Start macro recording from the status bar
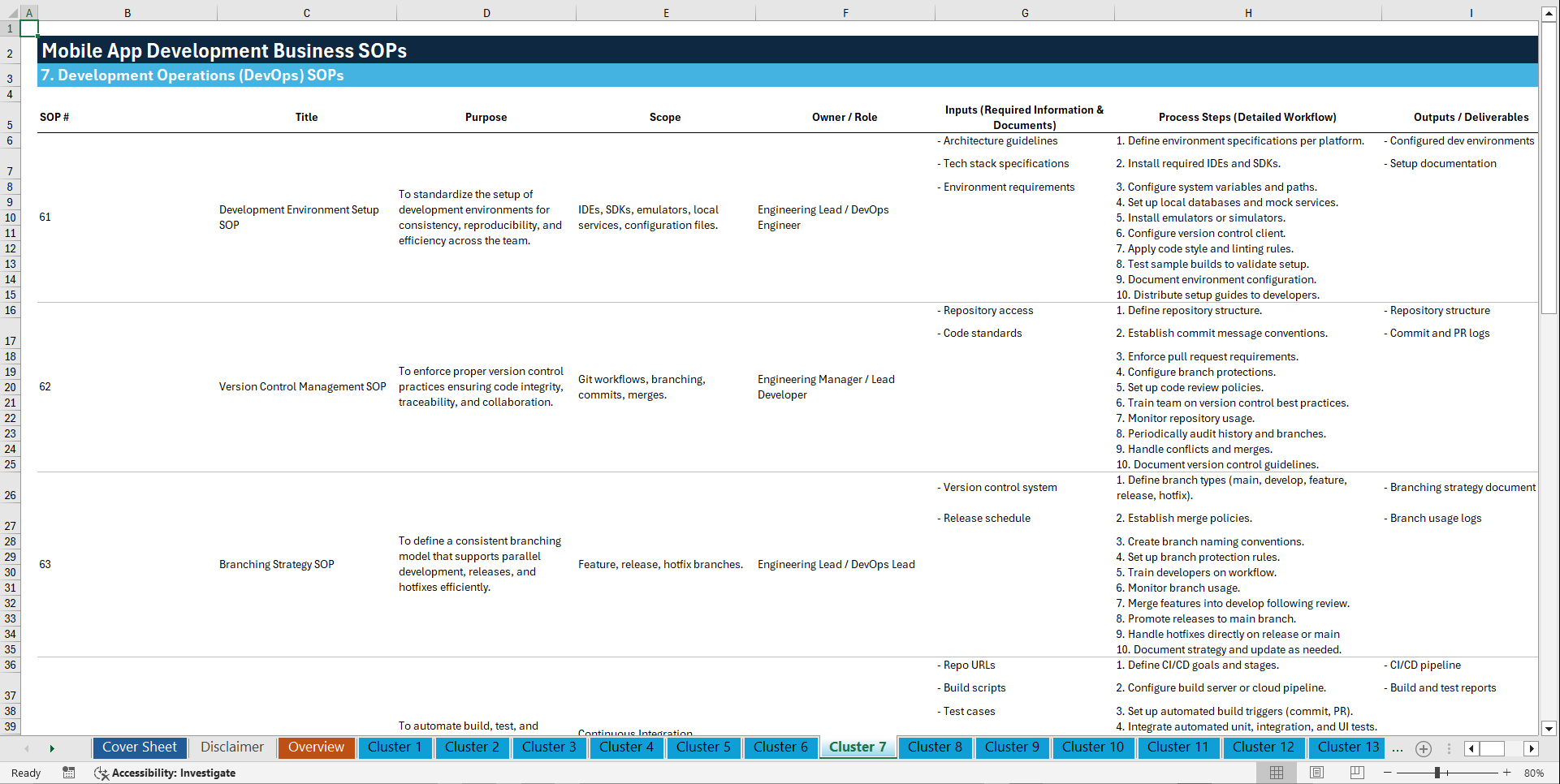This screenshot has width=1560, height=784. point(69,773)
